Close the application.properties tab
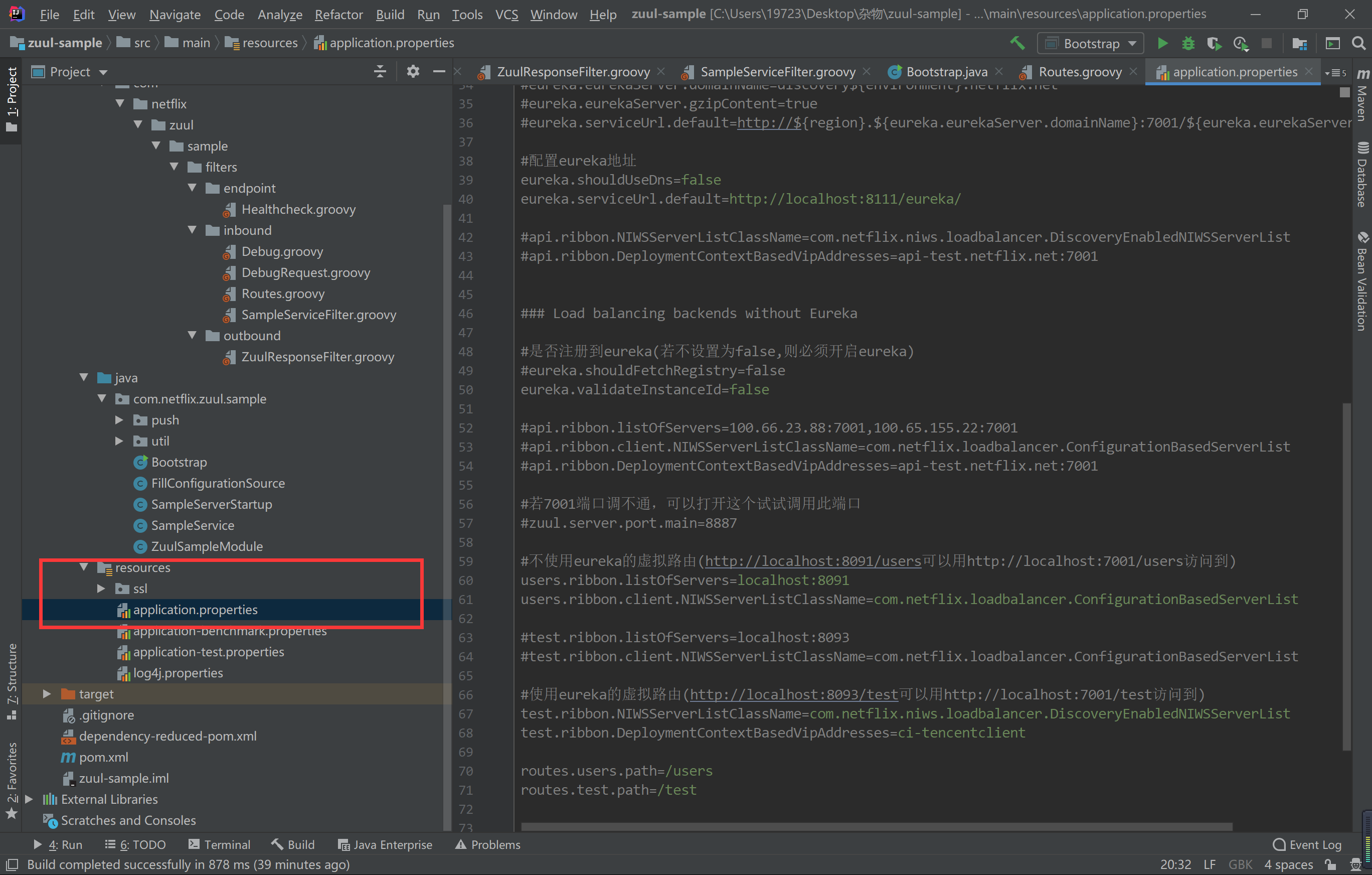This screenshot has height=875, width=1372. pyautogui.click(x=1309, y=72)
